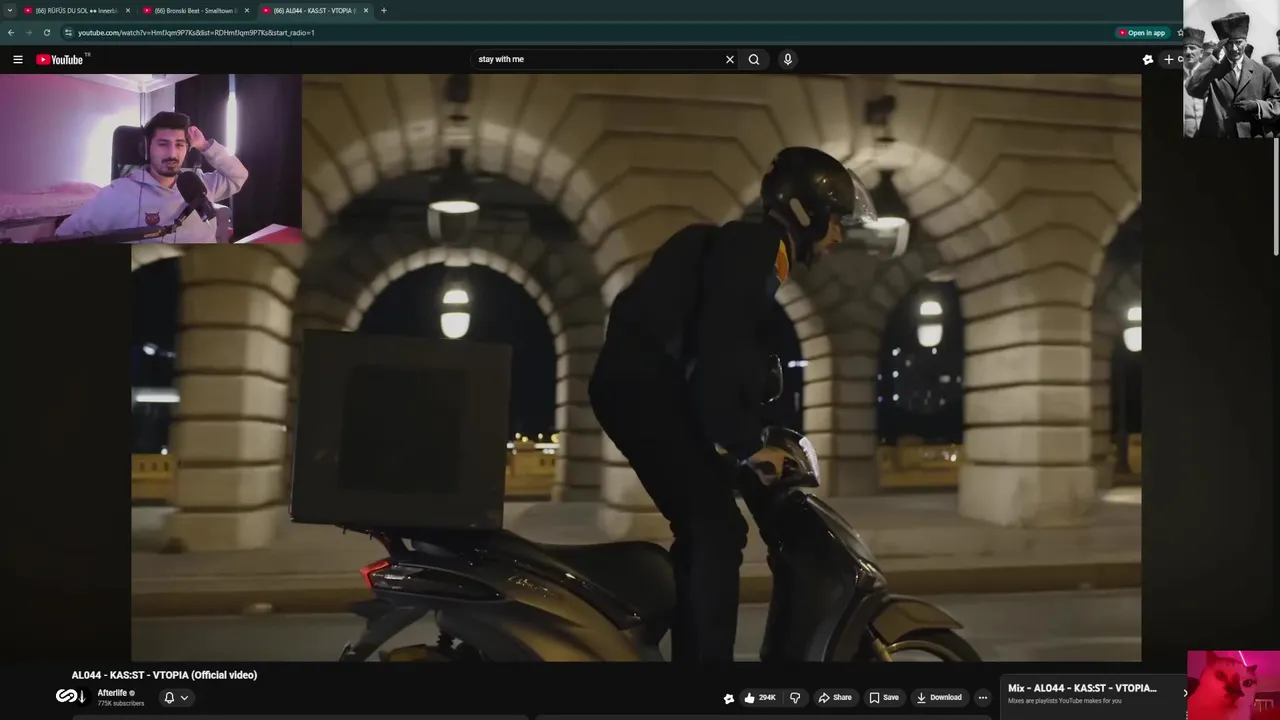Click the streamer webcam overlay
The height and width of the screenshot is (720, 1280).
[150, 158]
